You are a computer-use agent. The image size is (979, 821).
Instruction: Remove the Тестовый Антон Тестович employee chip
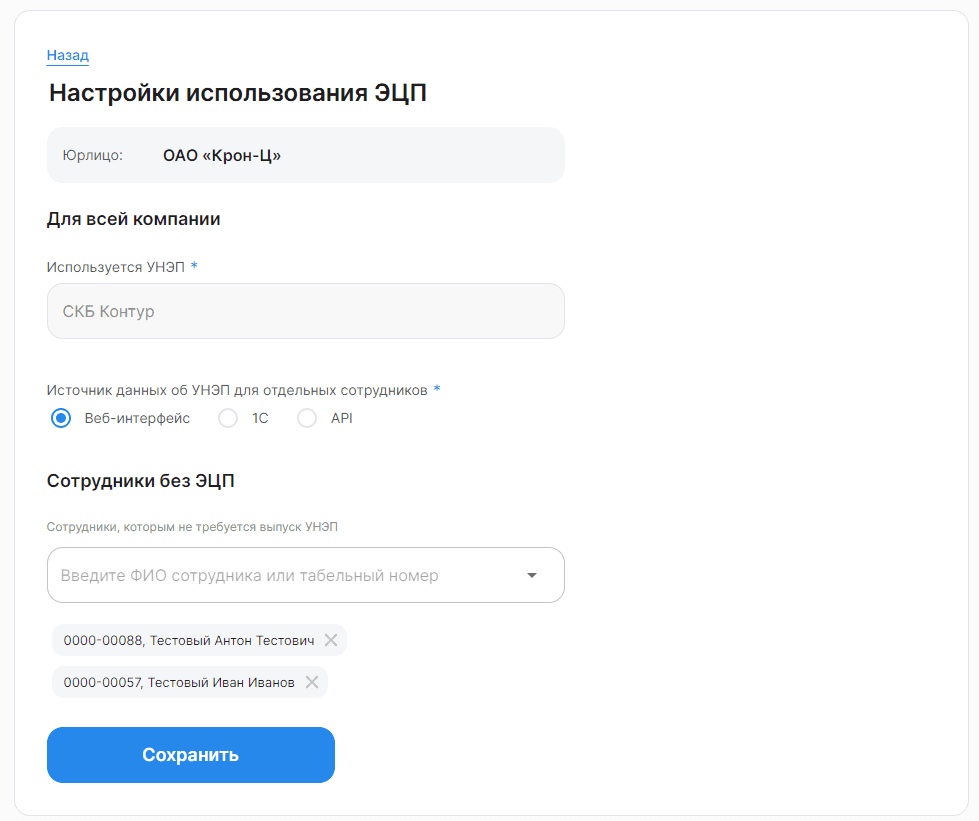point(331,640)
